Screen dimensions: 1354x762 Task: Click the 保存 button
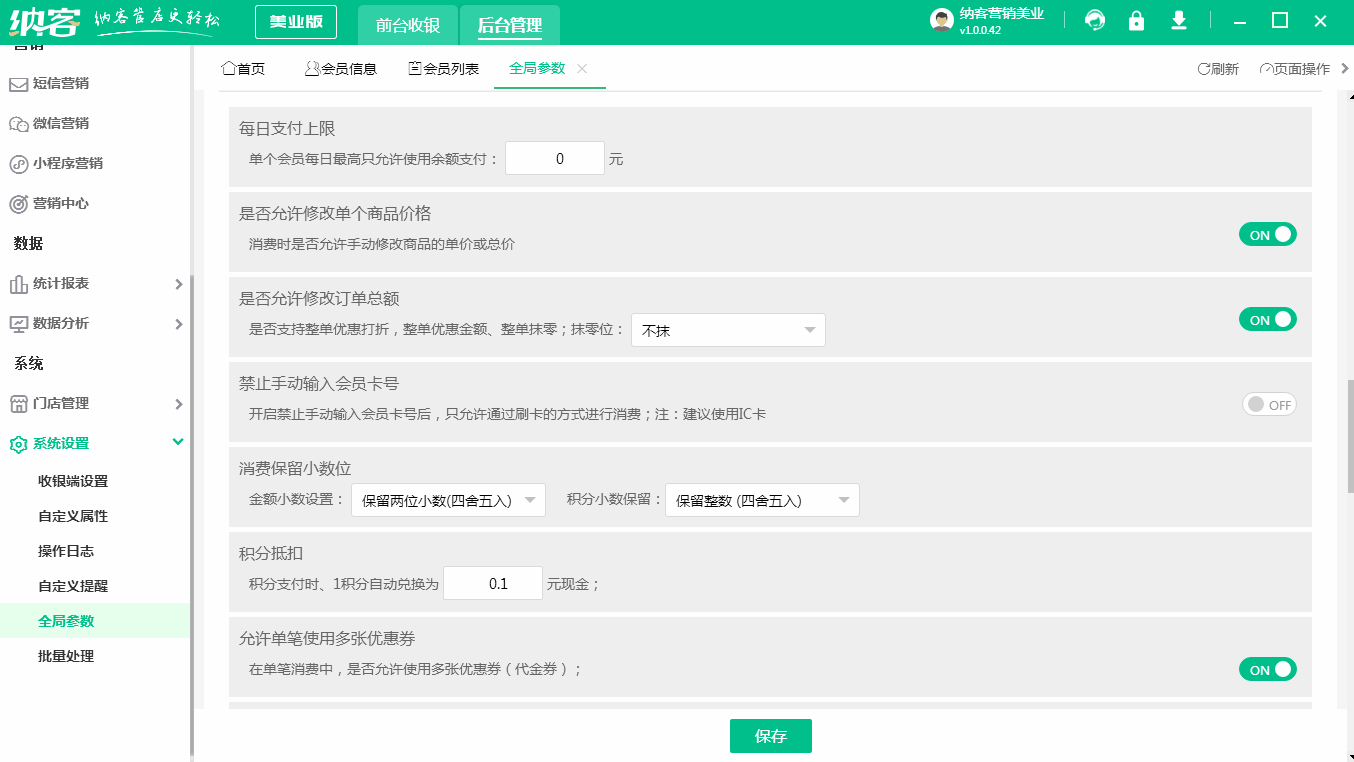click(770, 735)
